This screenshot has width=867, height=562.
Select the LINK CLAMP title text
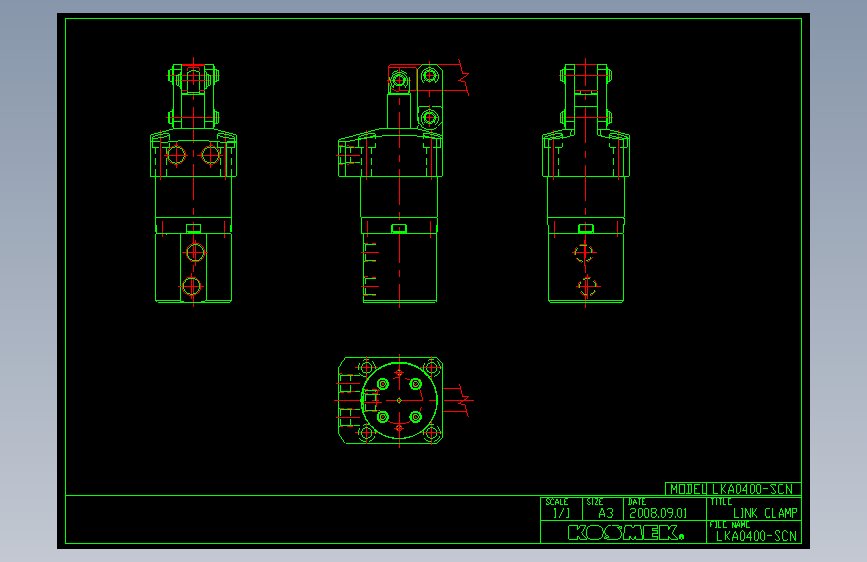765,513
